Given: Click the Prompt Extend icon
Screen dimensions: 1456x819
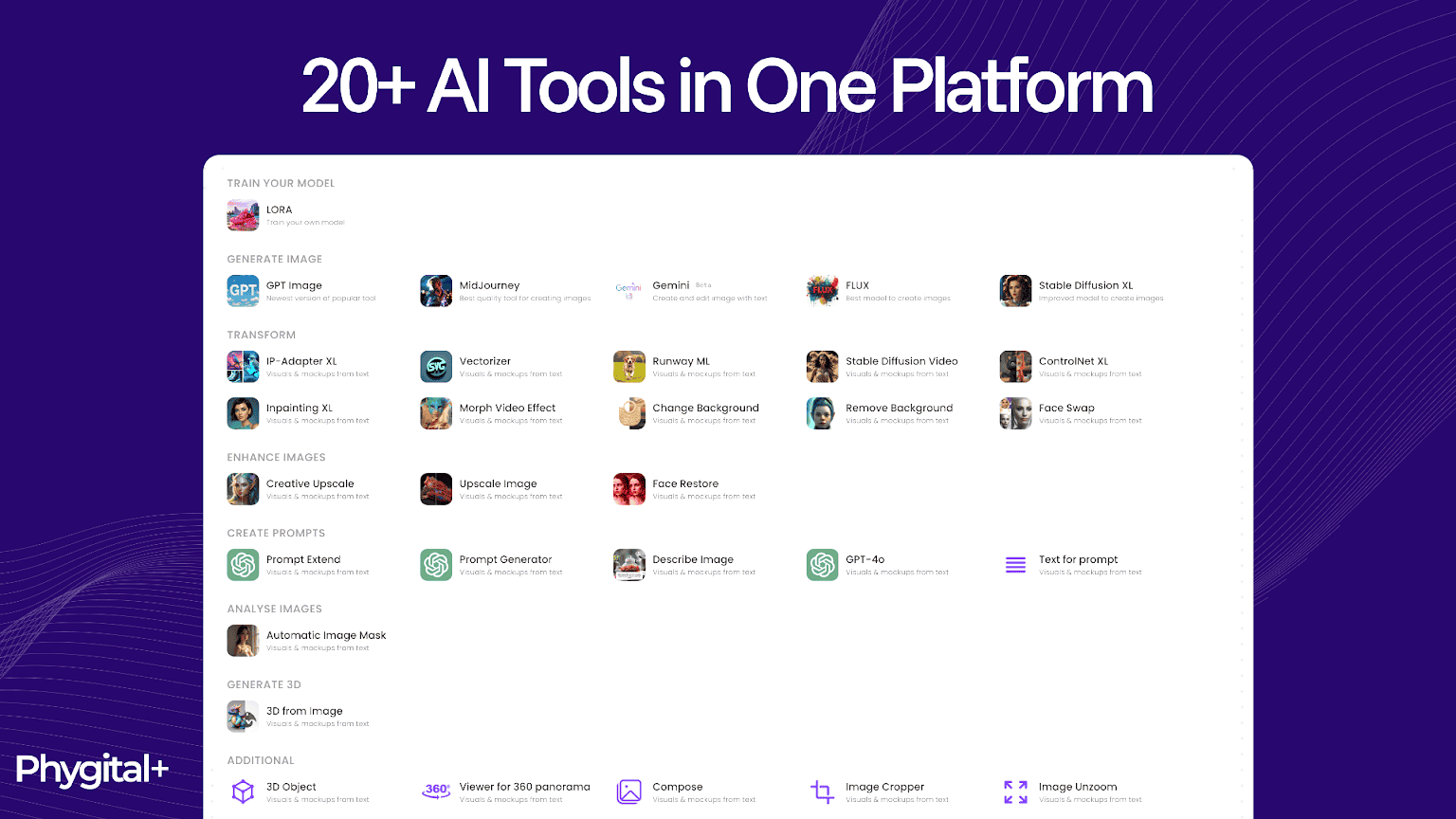Looking at the screenshot, I should tap(243, 565).
